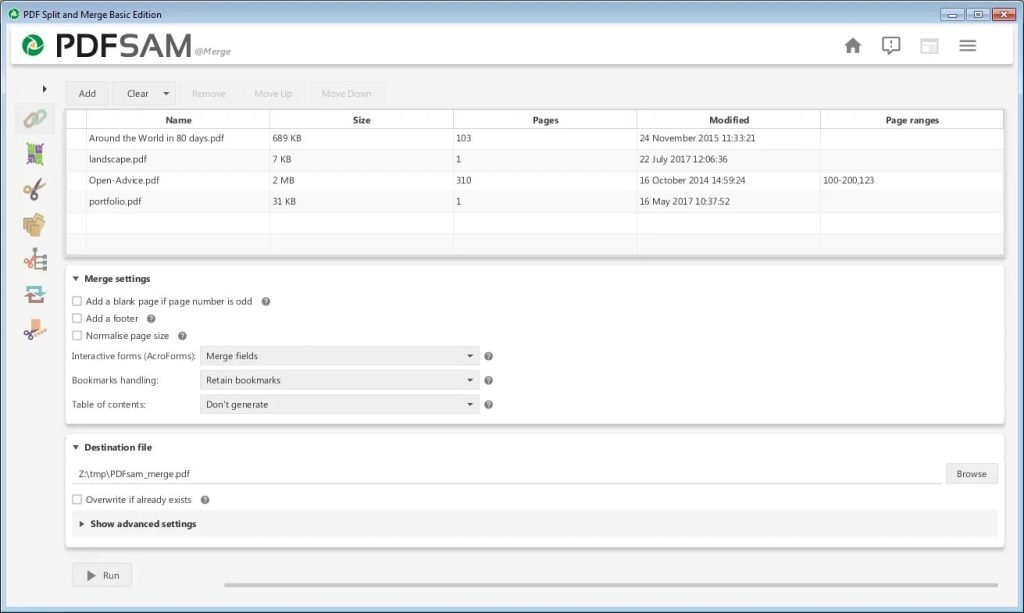Screen dimensions: 1024x613
Task: Select the Open-Advice.pdf row
Action: pos(535,180)
